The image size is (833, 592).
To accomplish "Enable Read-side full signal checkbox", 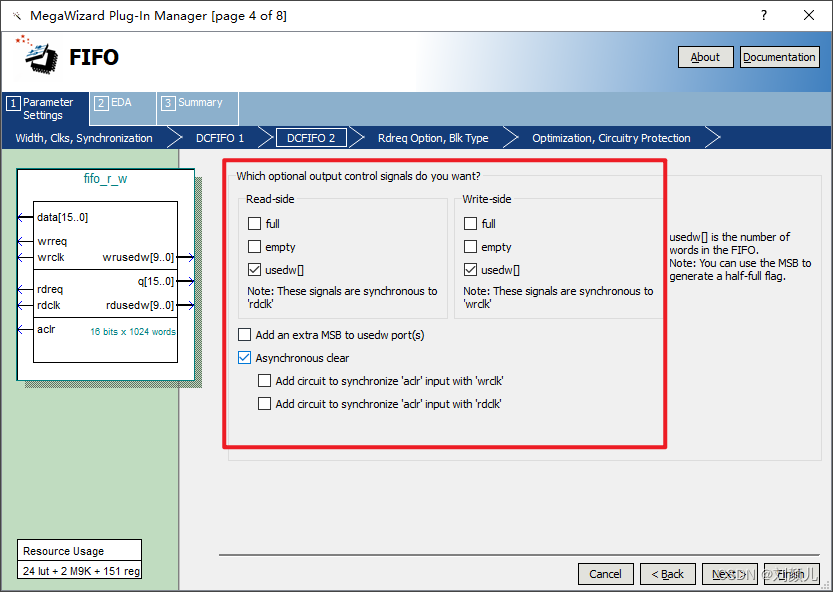I will coord(254,223).
